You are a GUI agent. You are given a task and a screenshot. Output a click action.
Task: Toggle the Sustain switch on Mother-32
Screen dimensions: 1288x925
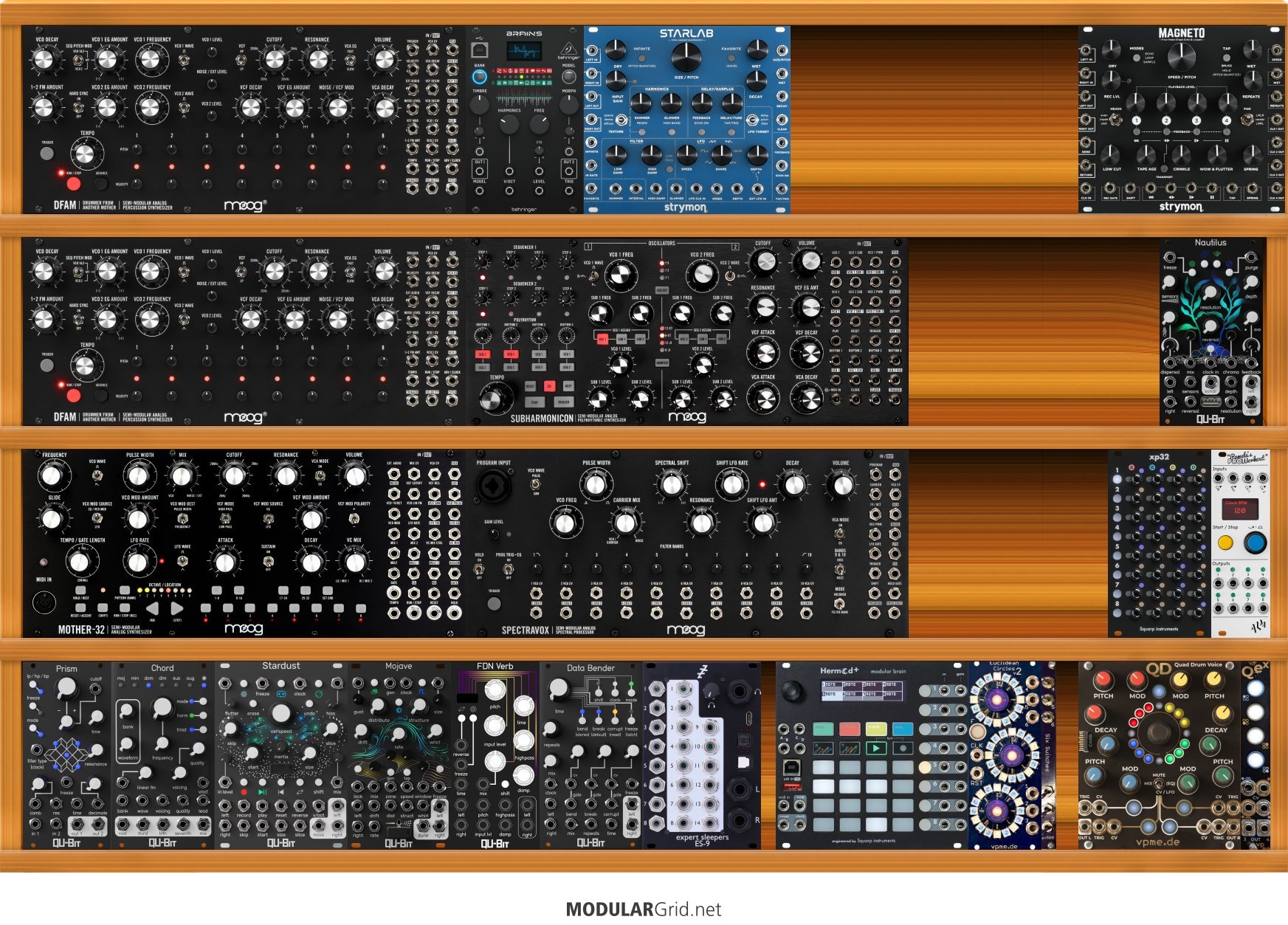[268, 562]
